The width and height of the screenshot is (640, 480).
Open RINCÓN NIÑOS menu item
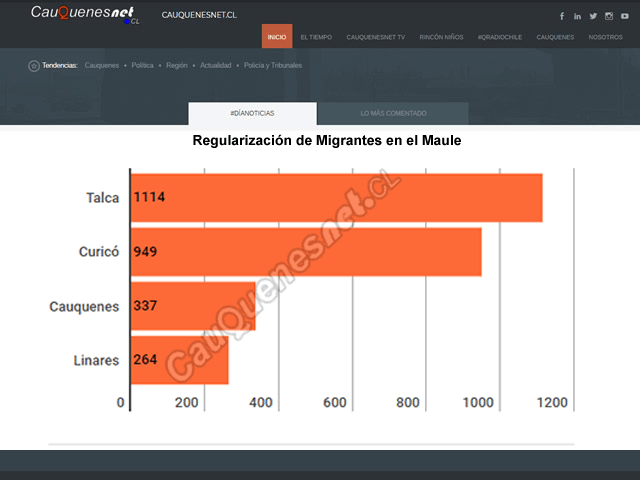[x=441, y=37]
